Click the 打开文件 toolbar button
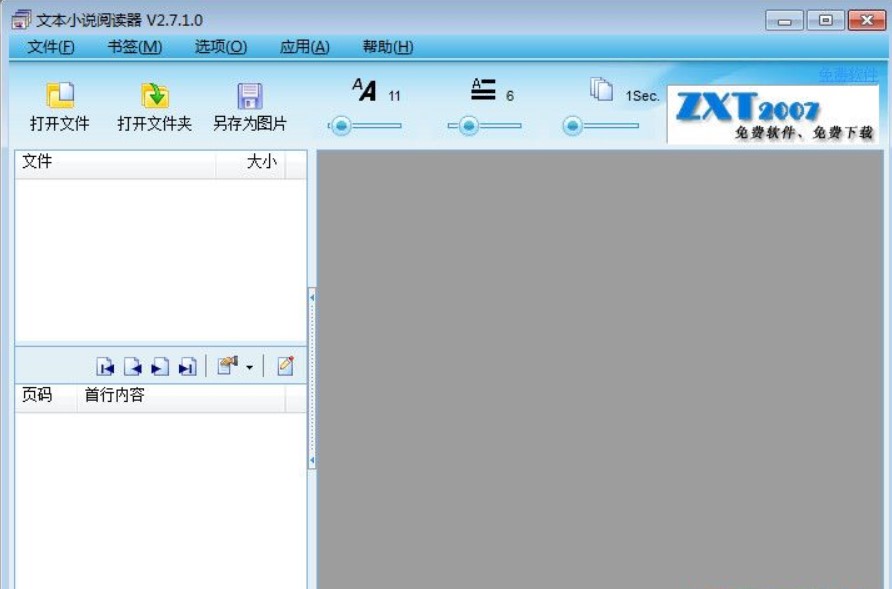 [60, 106]
